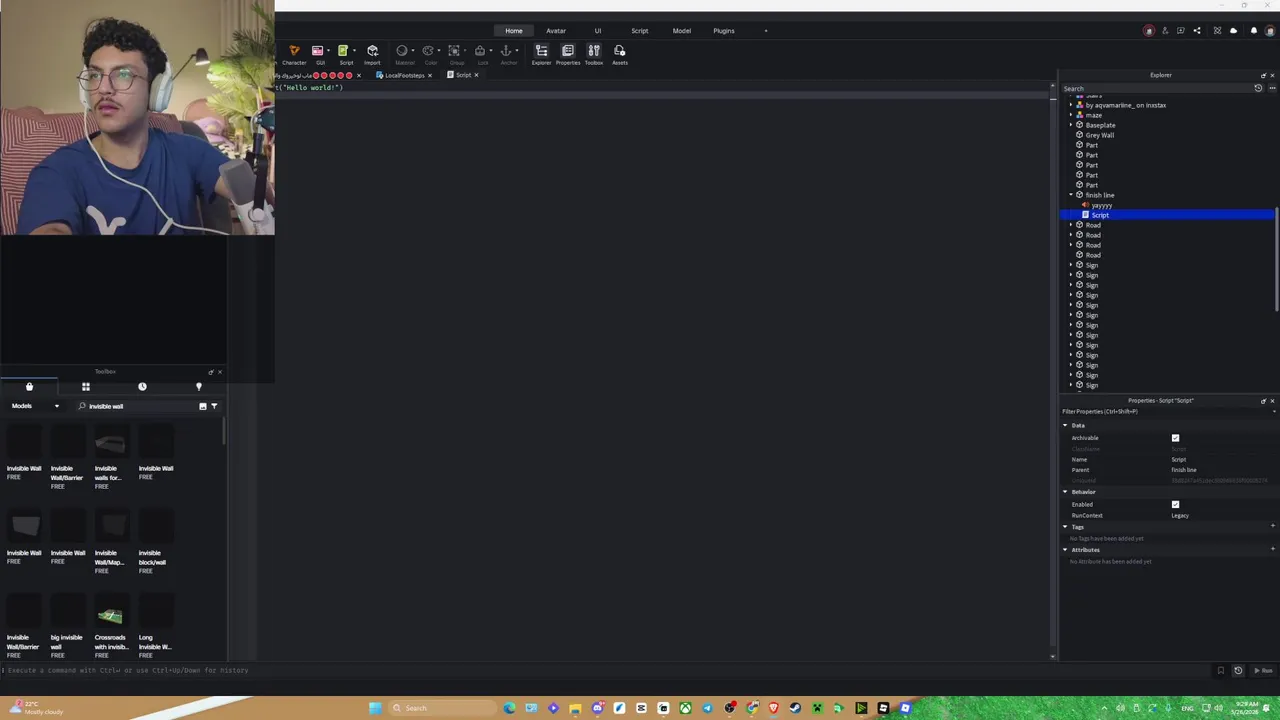Open the Toolbox search filter icon

coord(214,406)
